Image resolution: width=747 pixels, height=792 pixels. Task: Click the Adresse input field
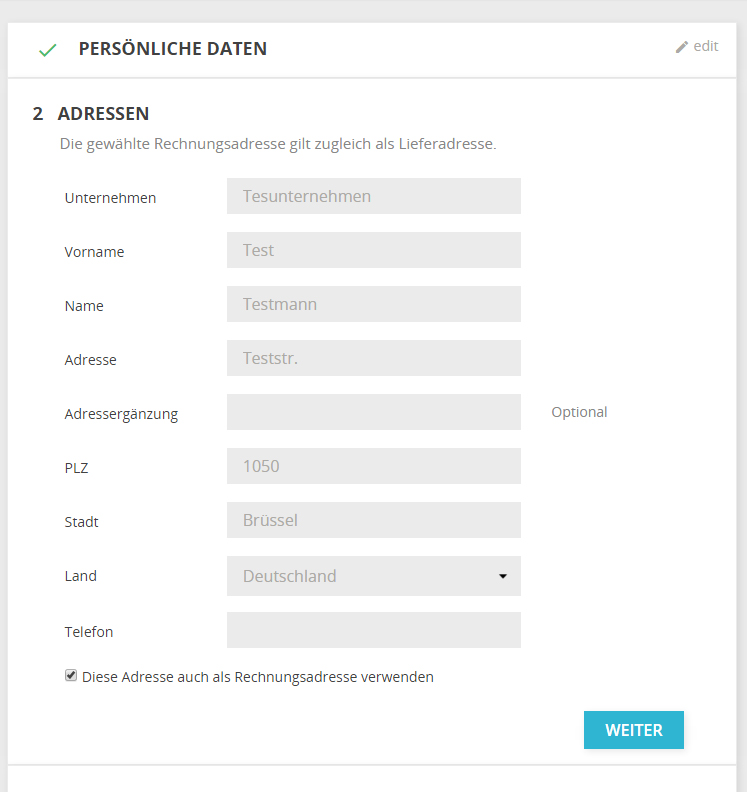[x=373, y=358]
